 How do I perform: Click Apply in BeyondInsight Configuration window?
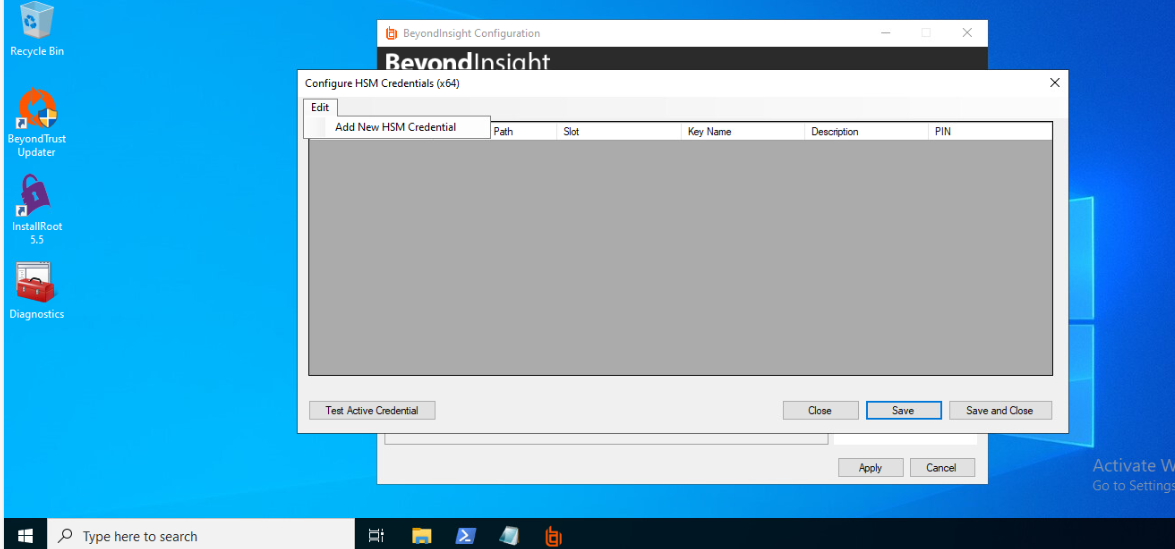coord(870,467)
